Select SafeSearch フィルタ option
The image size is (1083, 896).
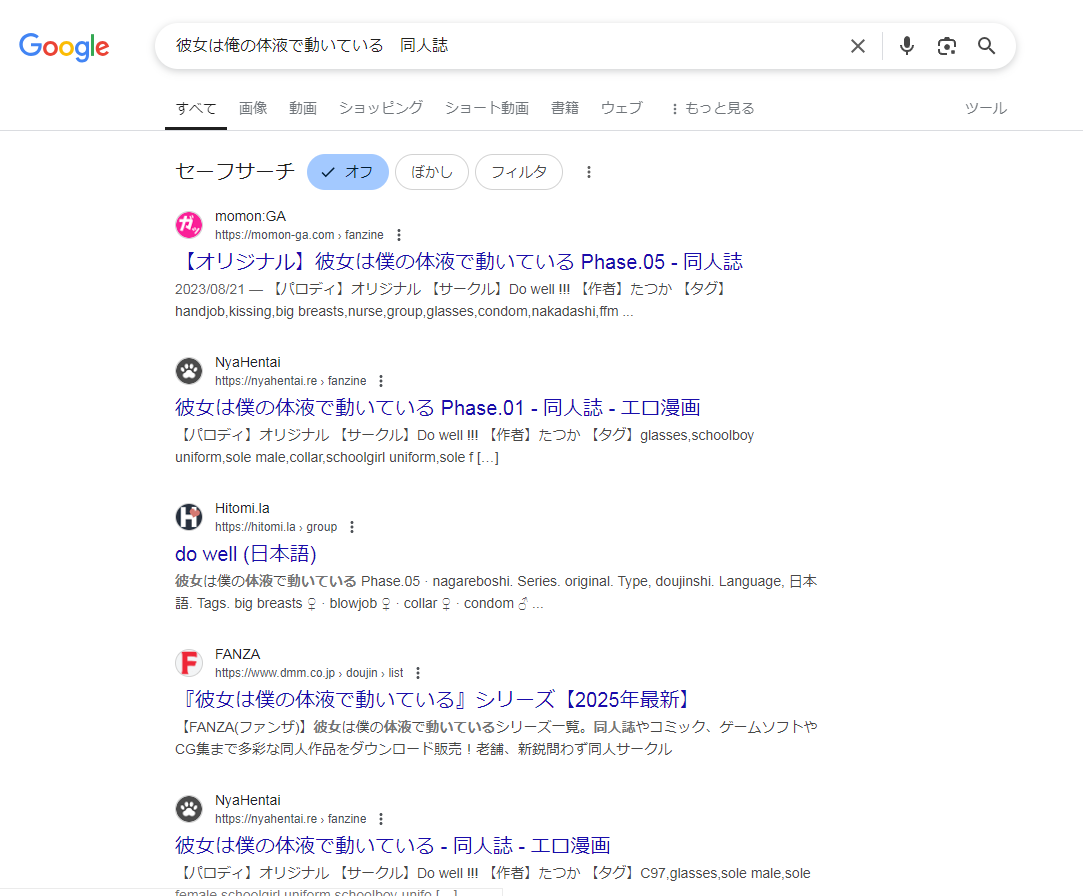[519, 172]
